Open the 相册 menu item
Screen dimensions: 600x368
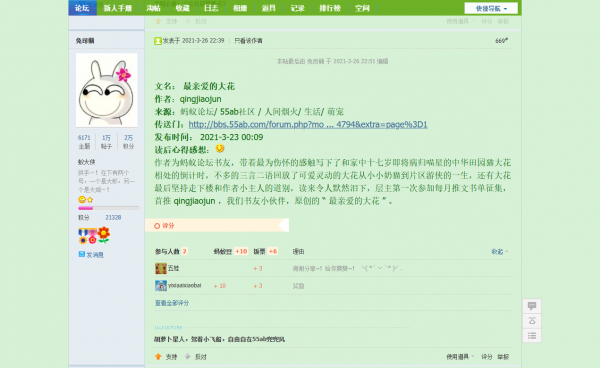coord(240,8)
